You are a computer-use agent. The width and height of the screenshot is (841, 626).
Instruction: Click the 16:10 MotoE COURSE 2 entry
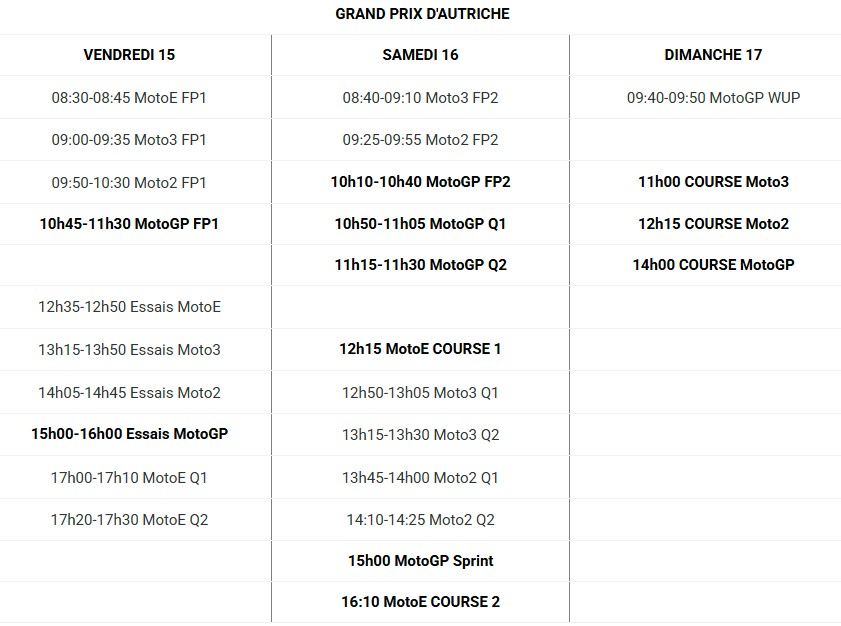pos(420,602)
